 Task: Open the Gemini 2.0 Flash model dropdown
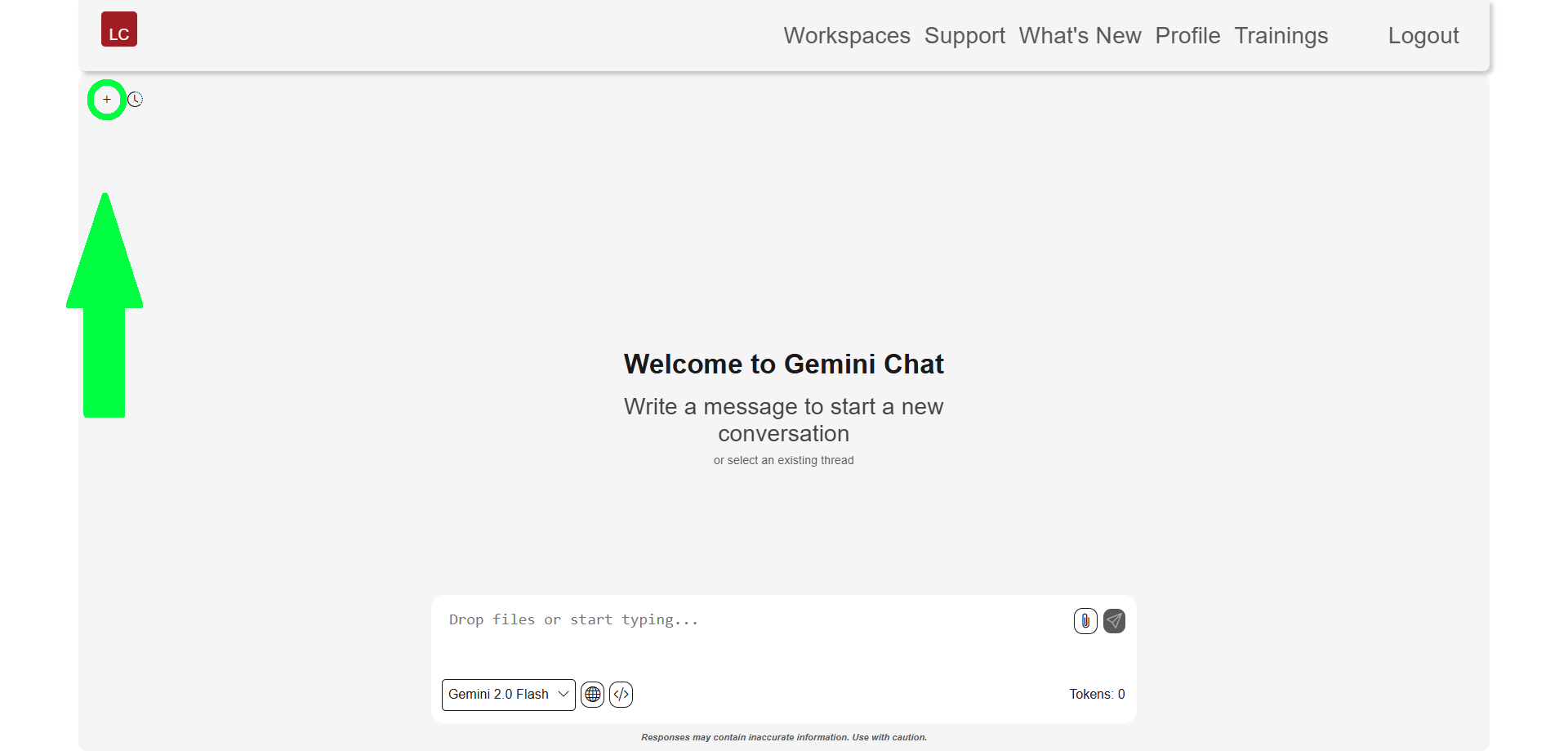(x=508, y=695)
